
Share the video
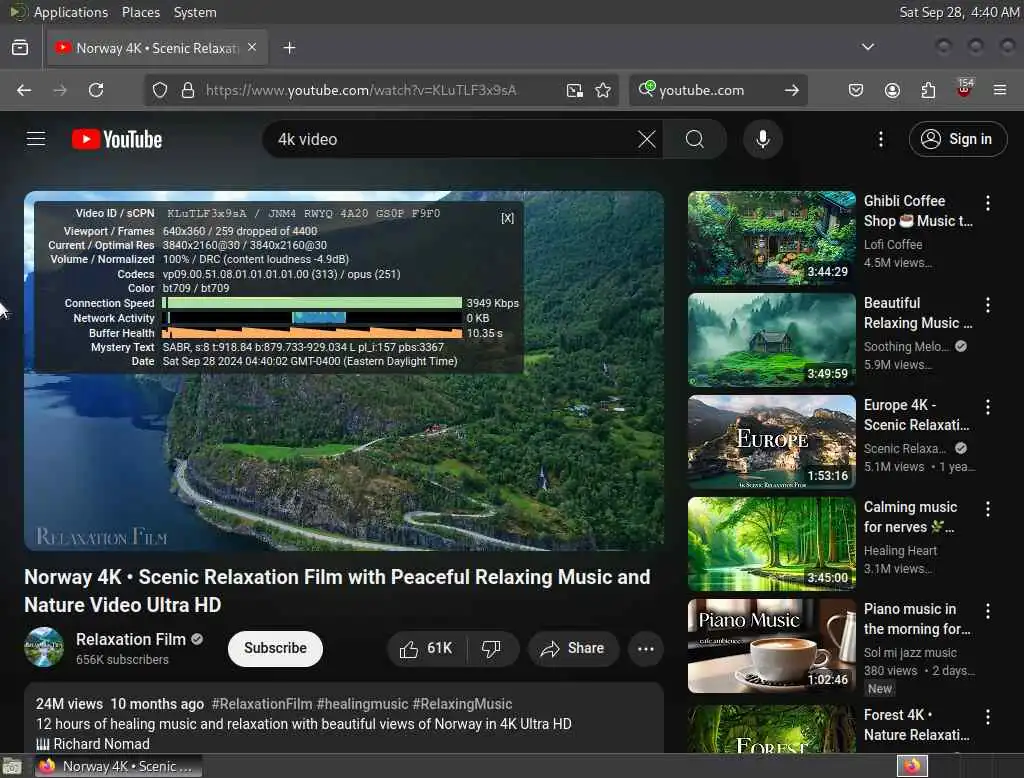pyautogui.click(x=573, y=649)
